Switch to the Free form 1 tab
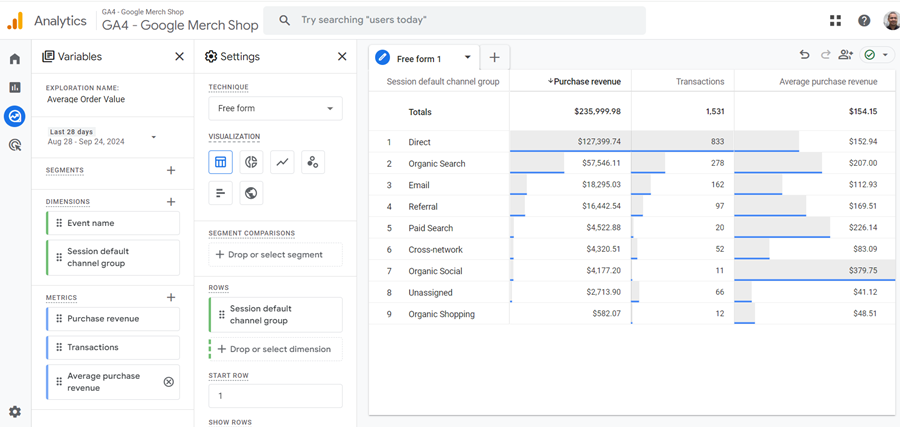Screen dimensions: 900x427 pos(419,59)
